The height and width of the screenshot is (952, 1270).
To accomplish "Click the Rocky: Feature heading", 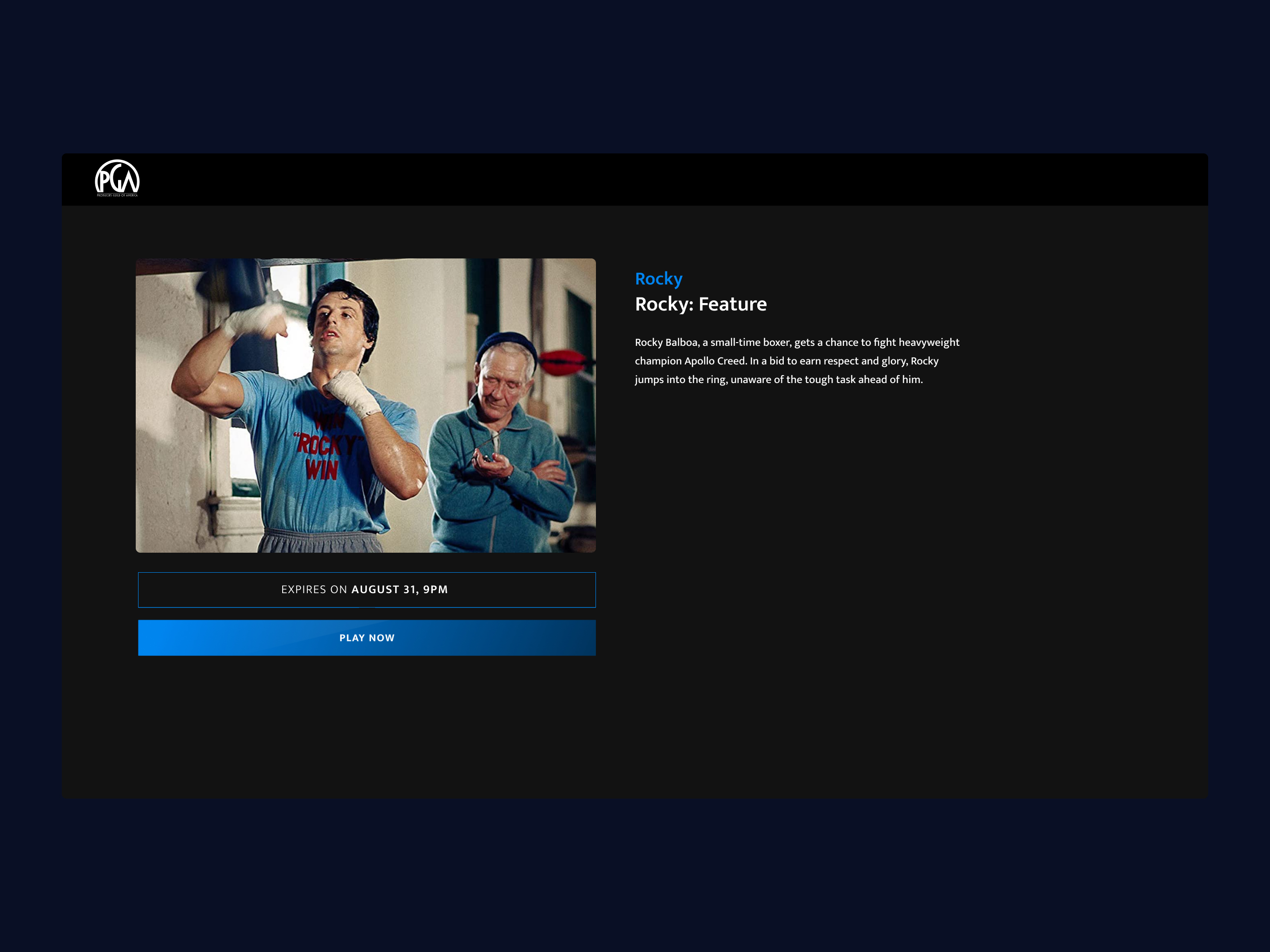I will coord(701,304).
